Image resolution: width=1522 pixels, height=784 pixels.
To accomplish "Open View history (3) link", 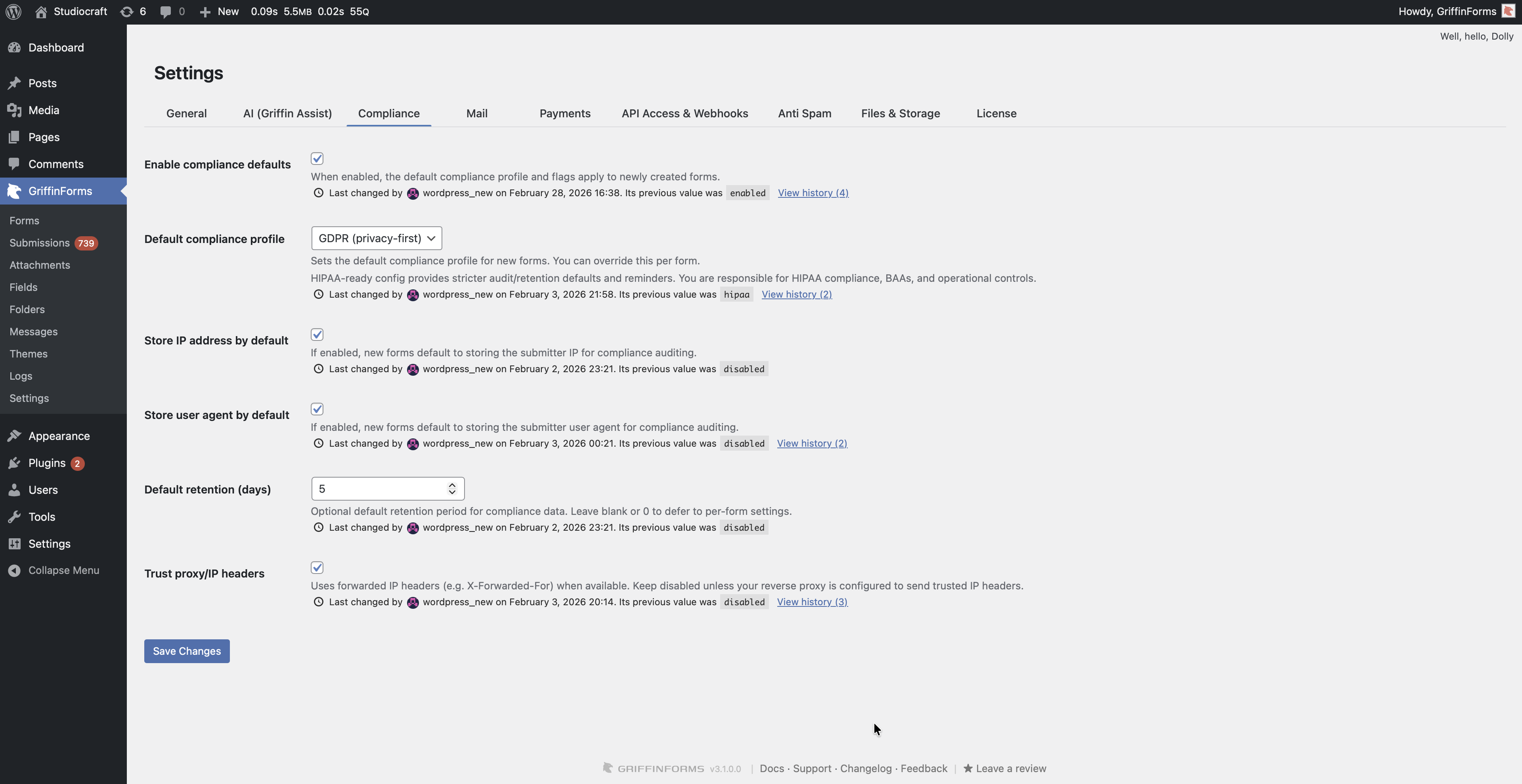I will (x=813, y=602).
